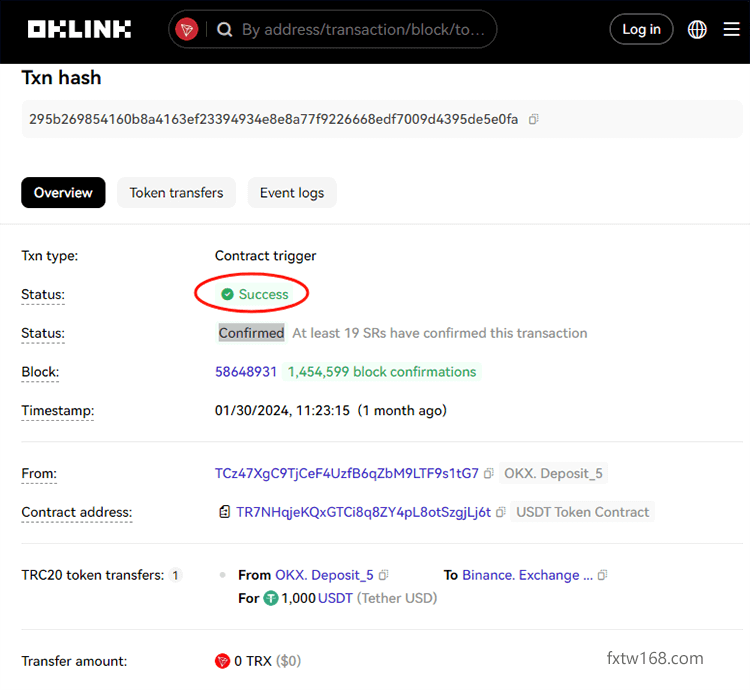This screenshot has height=690, width=750.
Task: Open block 58648931
Action: 246,372
